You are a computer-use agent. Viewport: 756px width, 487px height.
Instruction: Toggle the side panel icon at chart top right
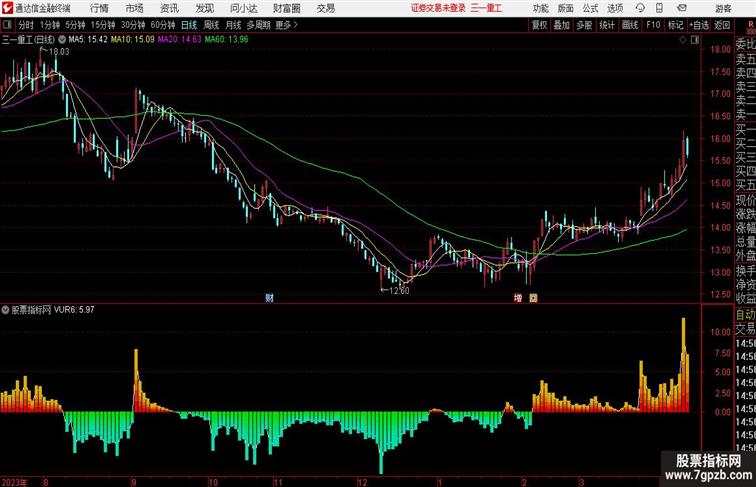[x=695, y=40]
